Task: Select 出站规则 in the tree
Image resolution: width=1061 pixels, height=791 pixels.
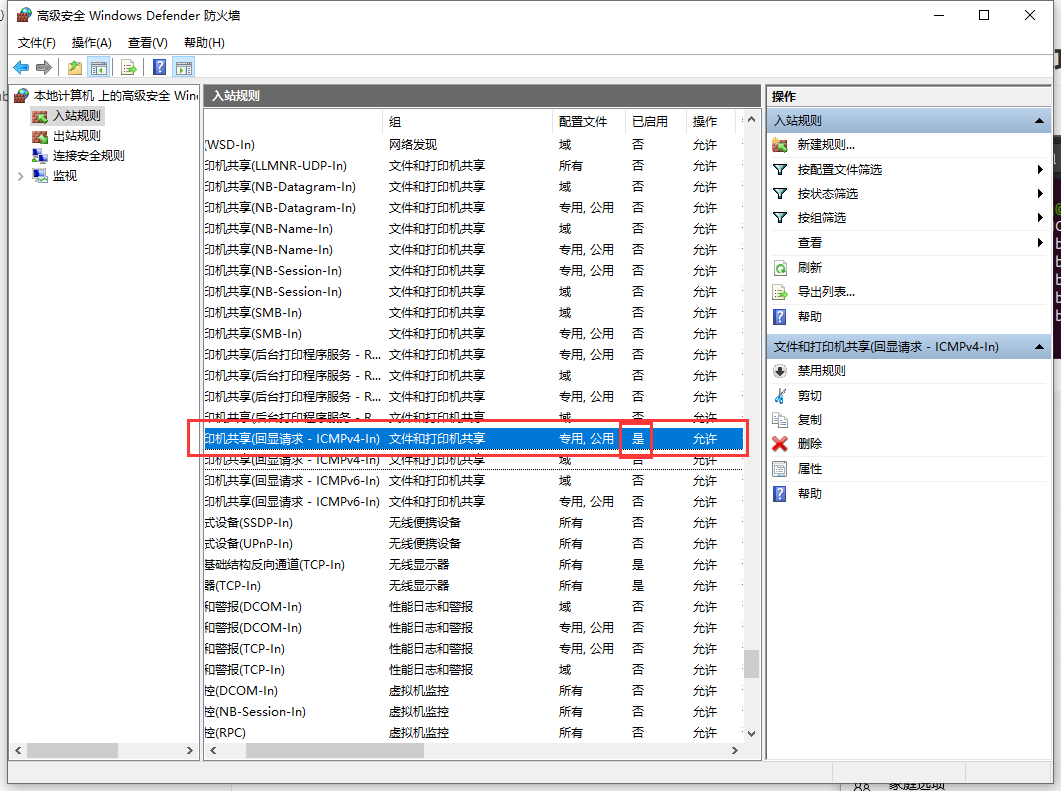Action: click(76, 136)
